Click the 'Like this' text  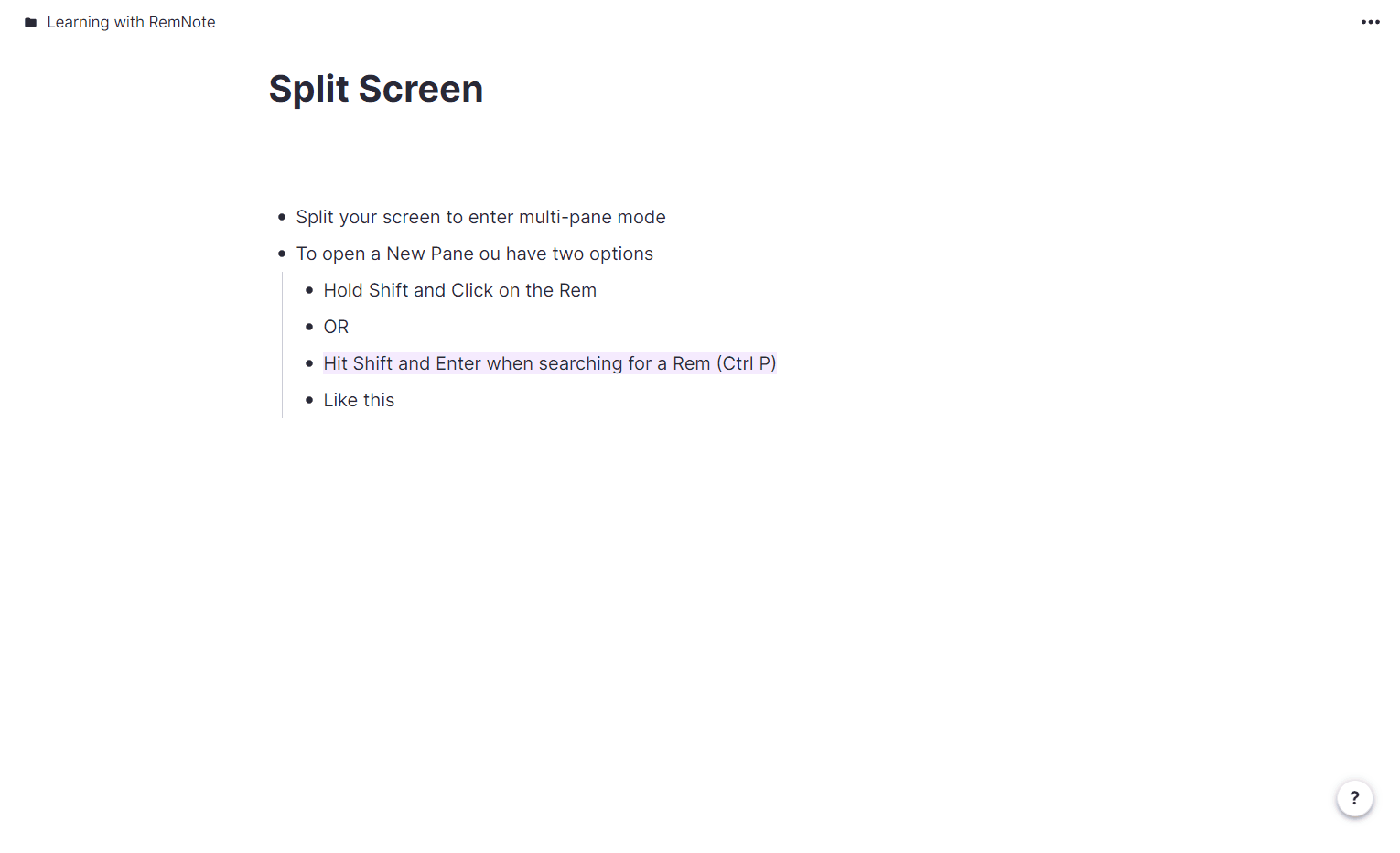click(359, 400)
